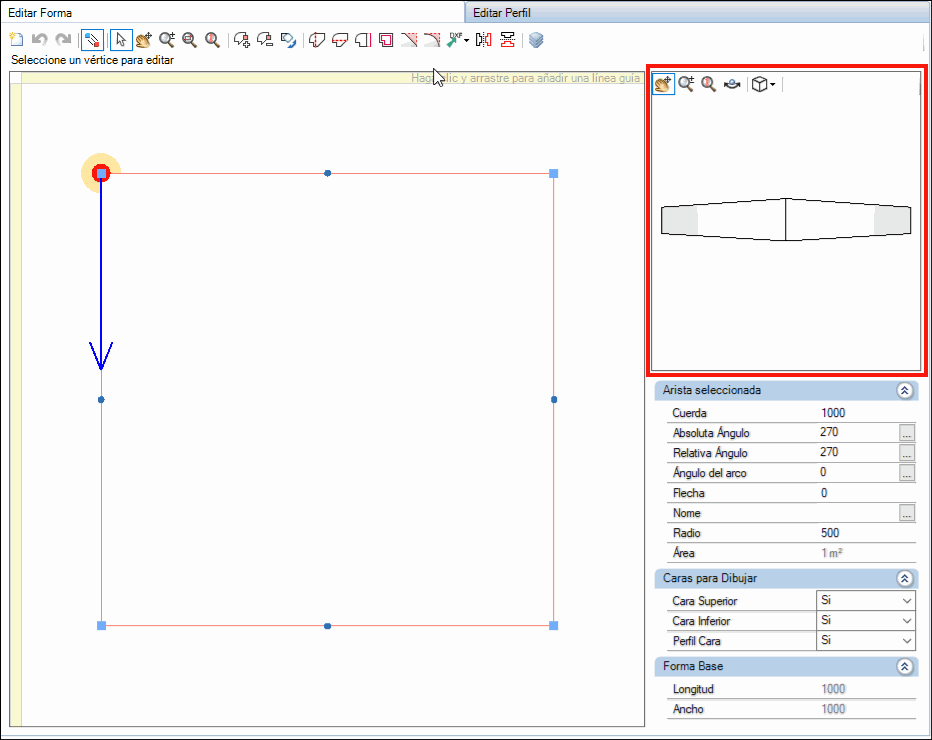Viewport: 932px width, 740px height.
Task: Click the bottom edge midpoint handle
Action: tap(328, 626)
